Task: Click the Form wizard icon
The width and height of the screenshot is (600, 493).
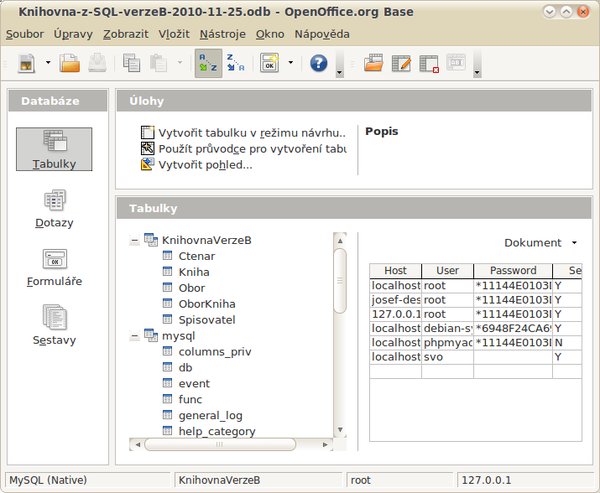Action: (269, 63)
